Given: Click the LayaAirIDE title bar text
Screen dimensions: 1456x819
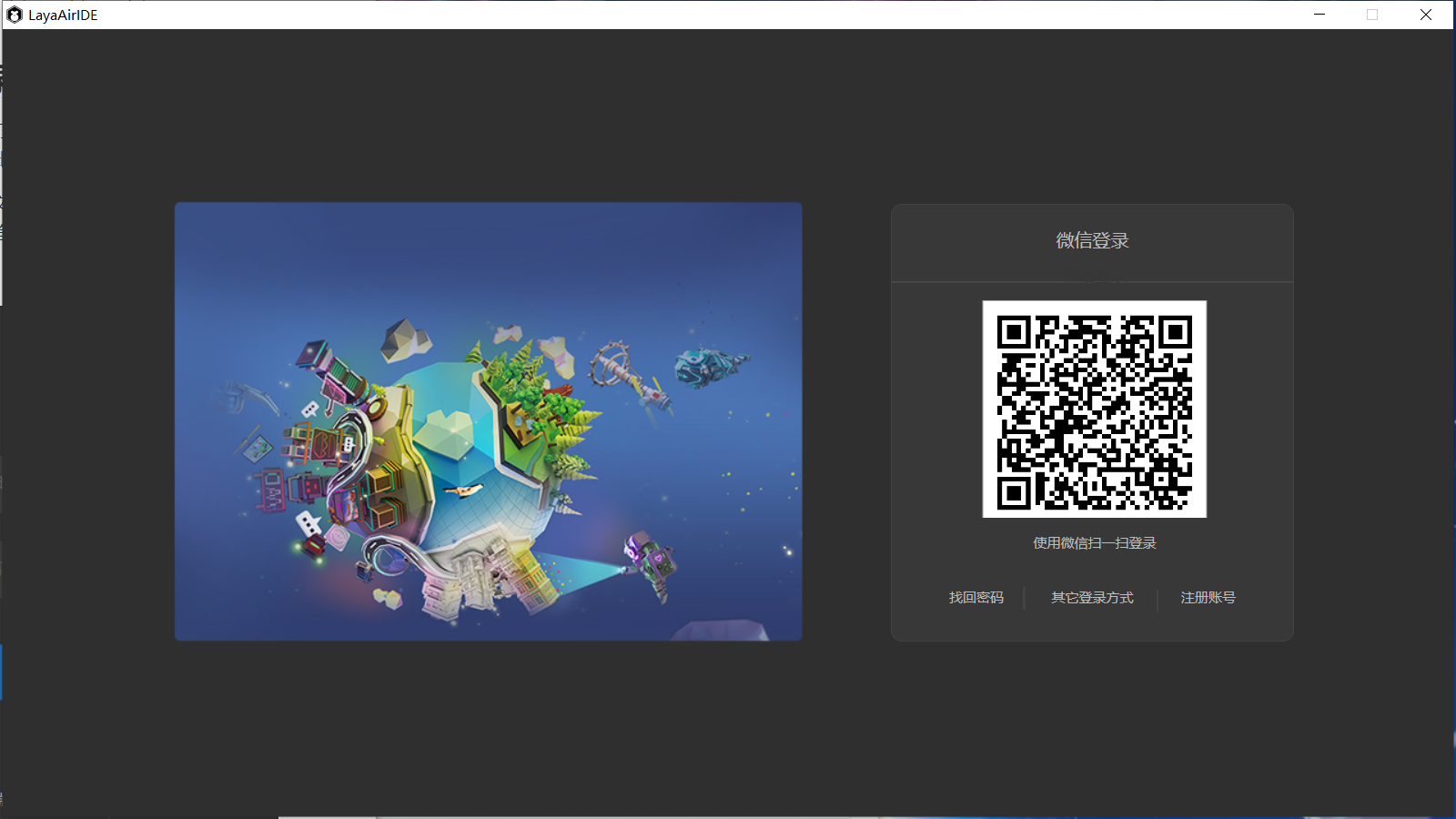Looking at the screenshot, I should pyautogui.click(x=63, y=15).
